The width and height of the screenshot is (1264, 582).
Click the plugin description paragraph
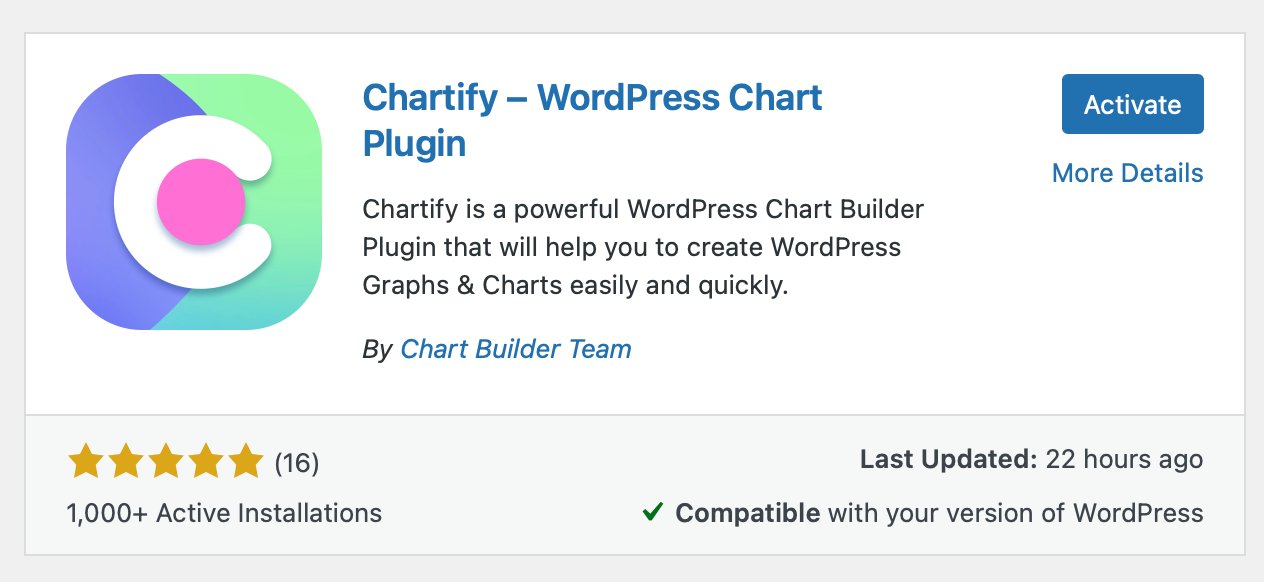tap(644, 247)
